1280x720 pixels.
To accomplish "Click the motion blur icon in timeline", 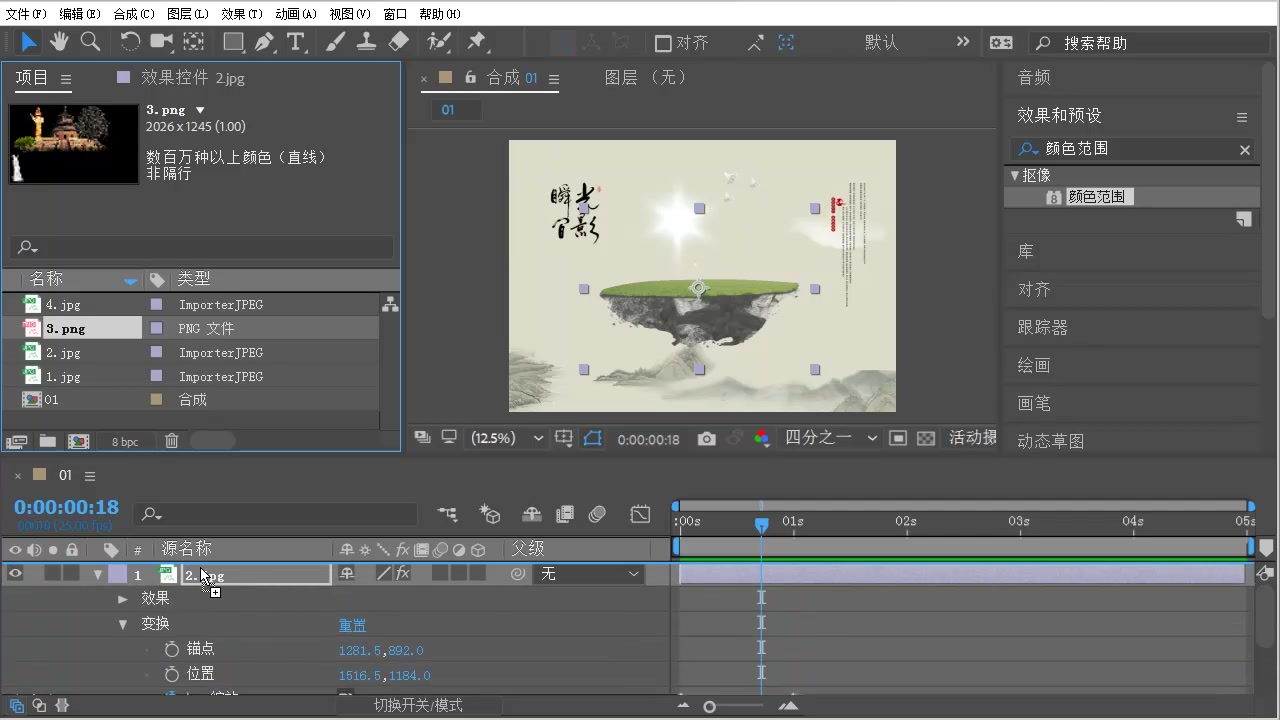I will (x=597, y=514).
